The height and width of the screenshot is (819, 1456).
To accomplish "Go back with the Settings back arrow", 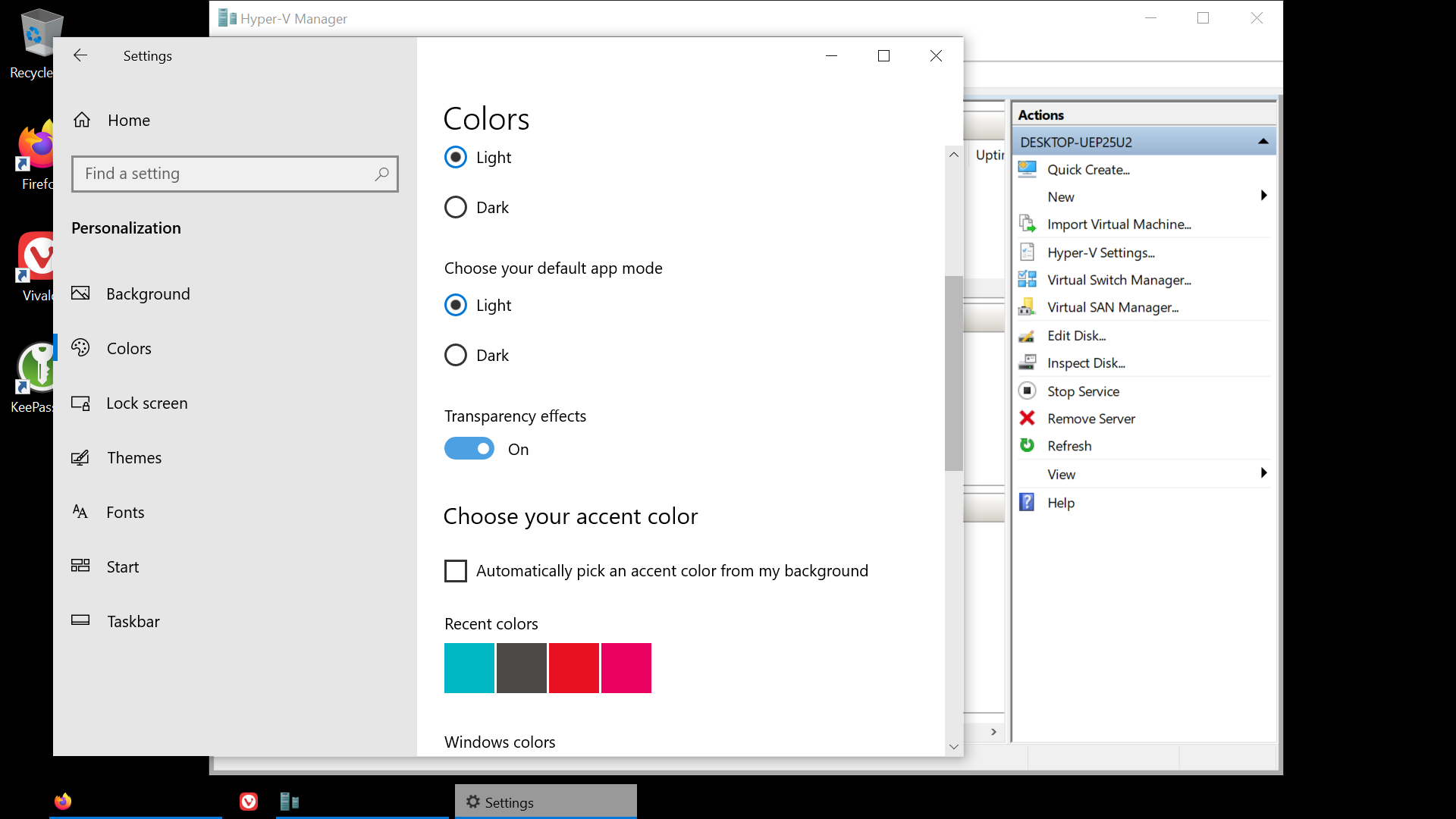I will click(80, 55).
